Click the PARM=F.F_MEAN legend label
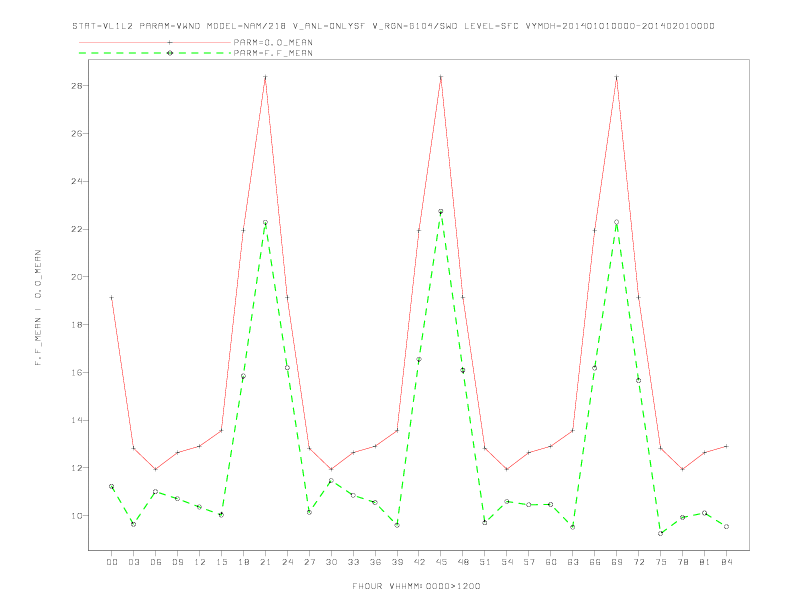 pos(273,53)
